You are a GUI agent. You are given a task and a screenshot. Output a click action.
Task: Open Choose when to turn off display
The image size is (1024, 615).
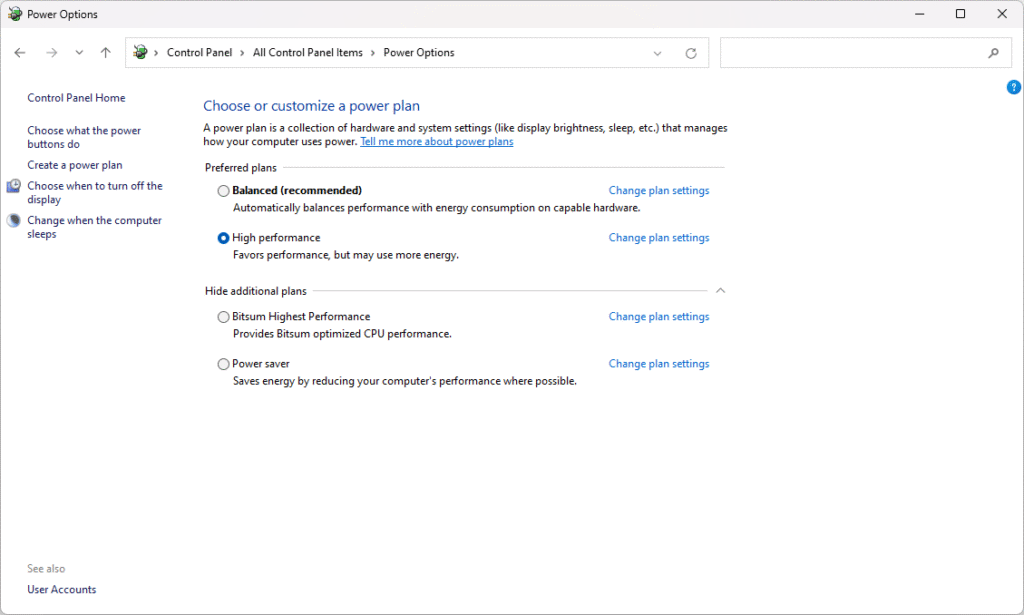95,193
